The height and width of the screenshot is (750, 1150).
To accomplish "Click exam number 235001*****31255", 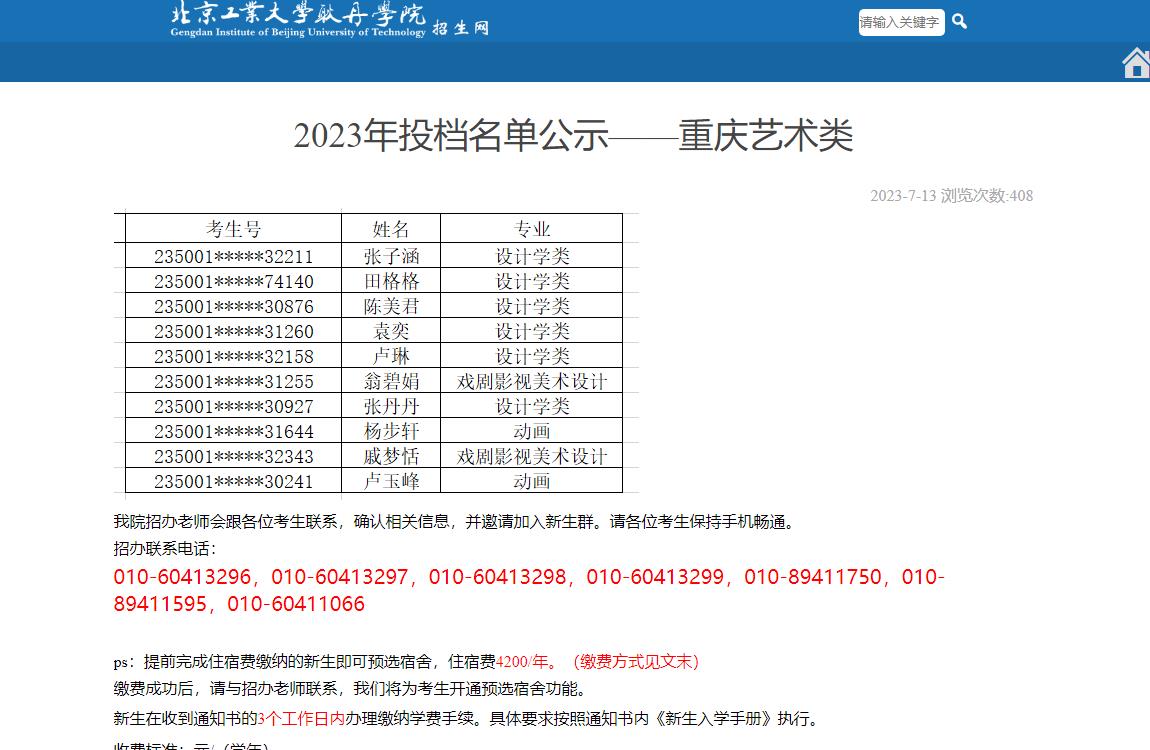I will point(233,381).
